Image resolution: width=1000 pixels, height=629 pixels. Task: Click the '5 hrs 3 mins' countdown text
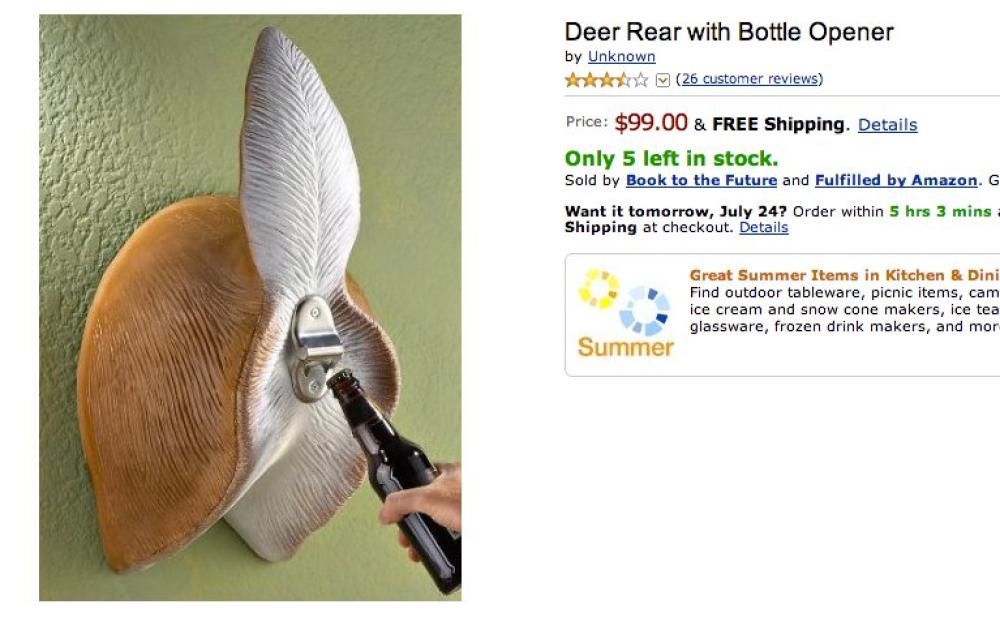tap(940, 211)
